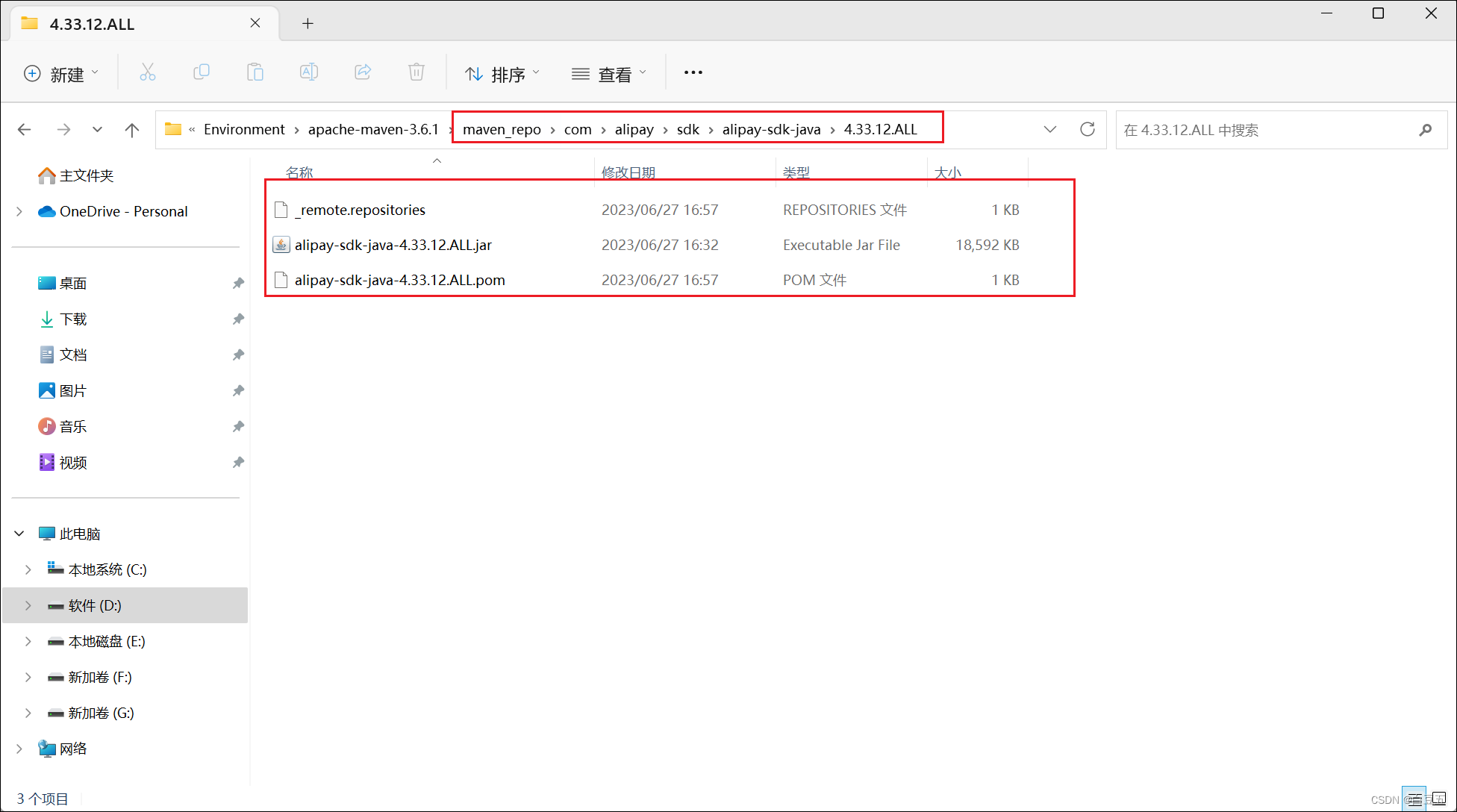Unpin 视频 via its pin icon

[238, 462]
